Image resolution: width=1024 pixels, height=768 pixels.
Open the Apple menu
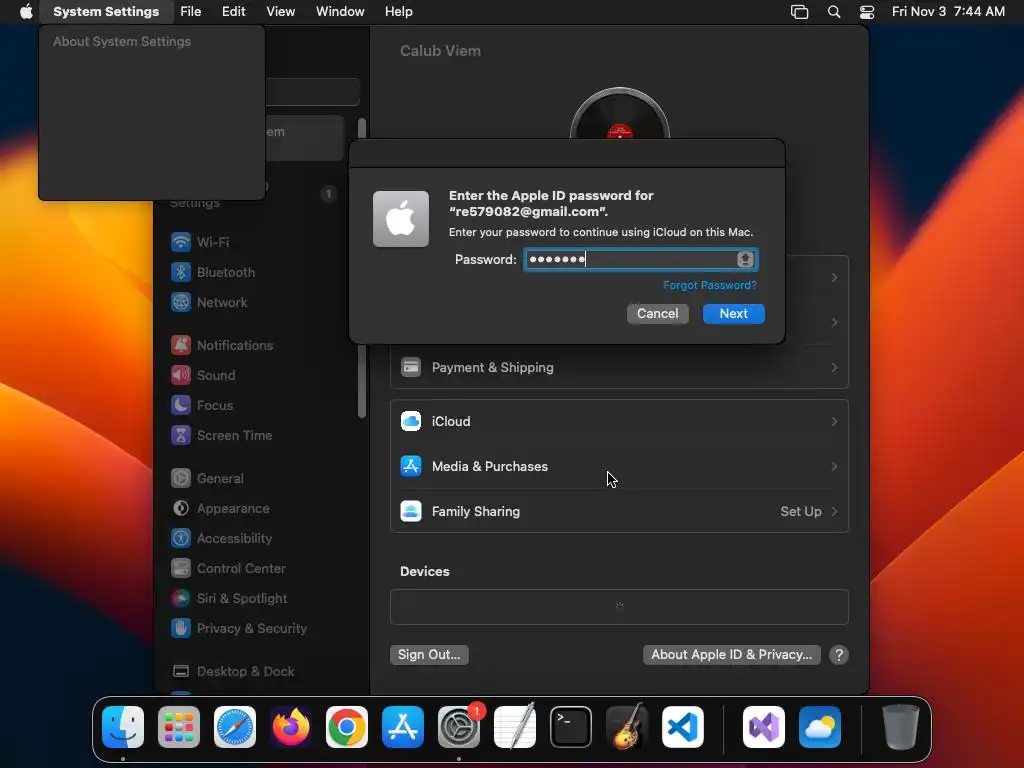[26, 12]
